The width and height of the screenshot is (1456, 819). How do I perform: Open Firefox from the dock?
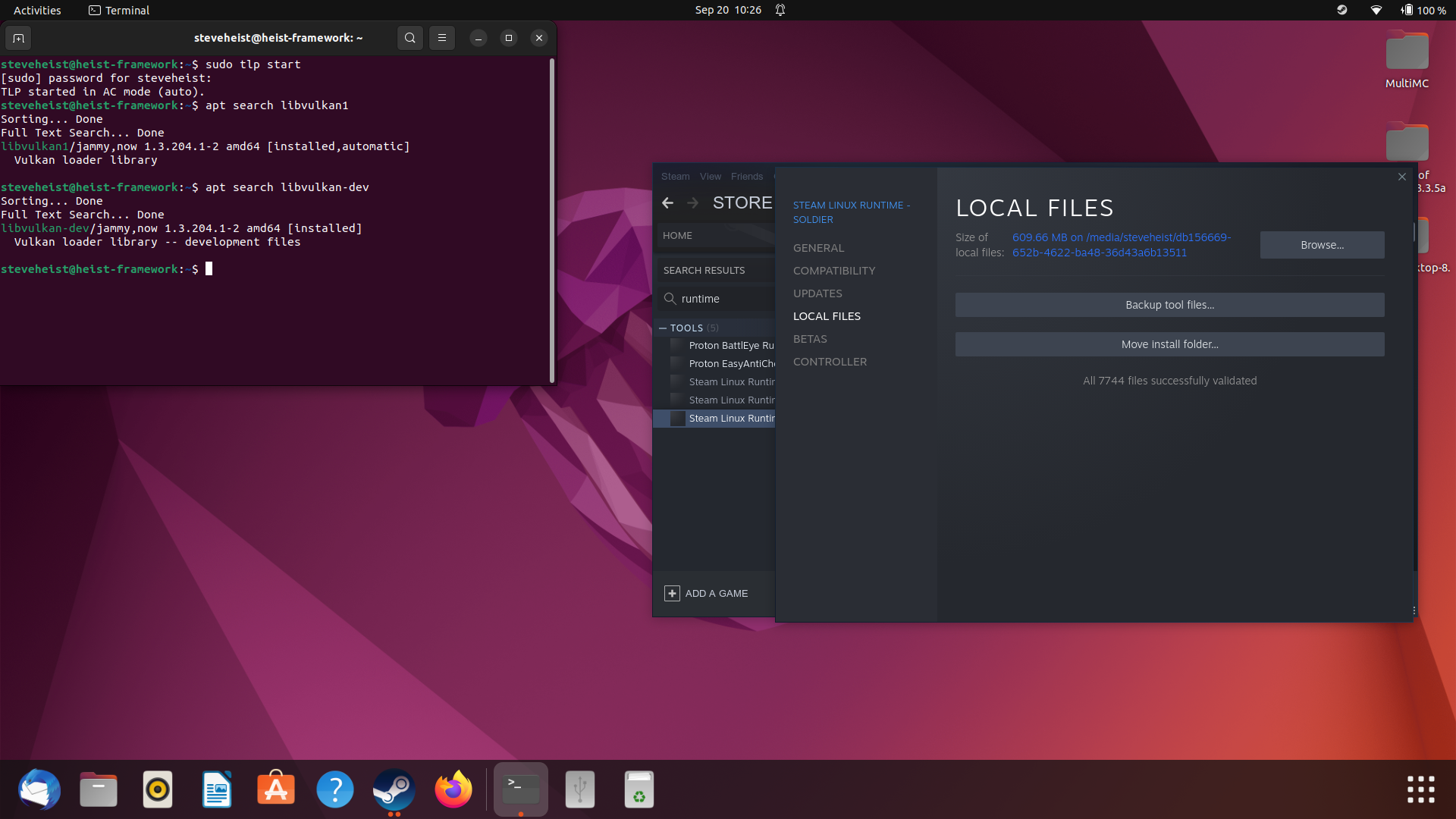click(x=453, y=789)
